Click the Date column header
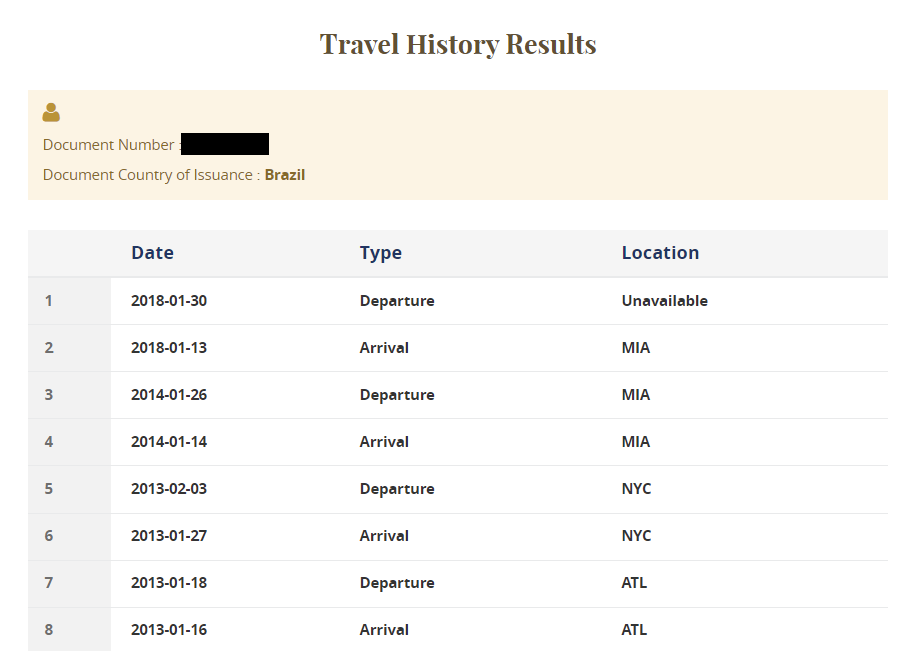 coord(152,253)
